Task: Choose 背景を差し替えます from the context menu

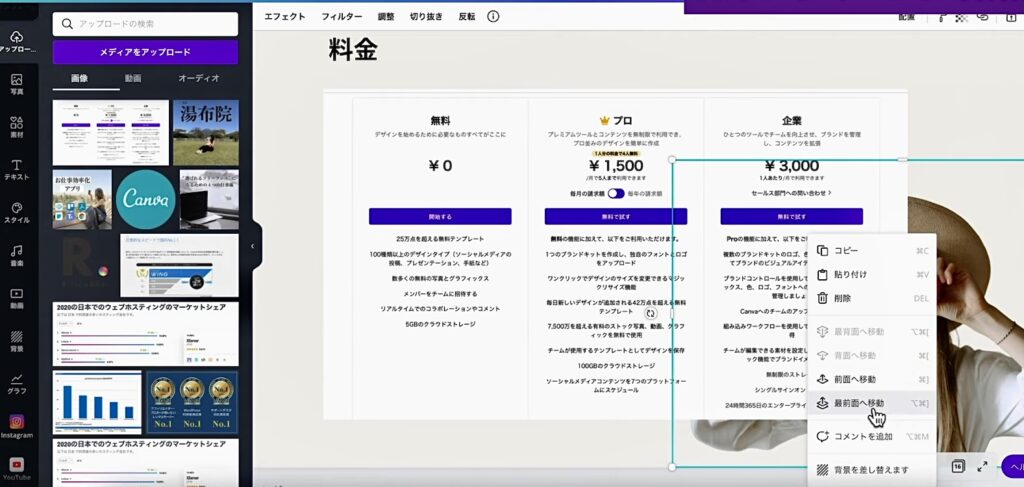Action: (x=872, y=470)
